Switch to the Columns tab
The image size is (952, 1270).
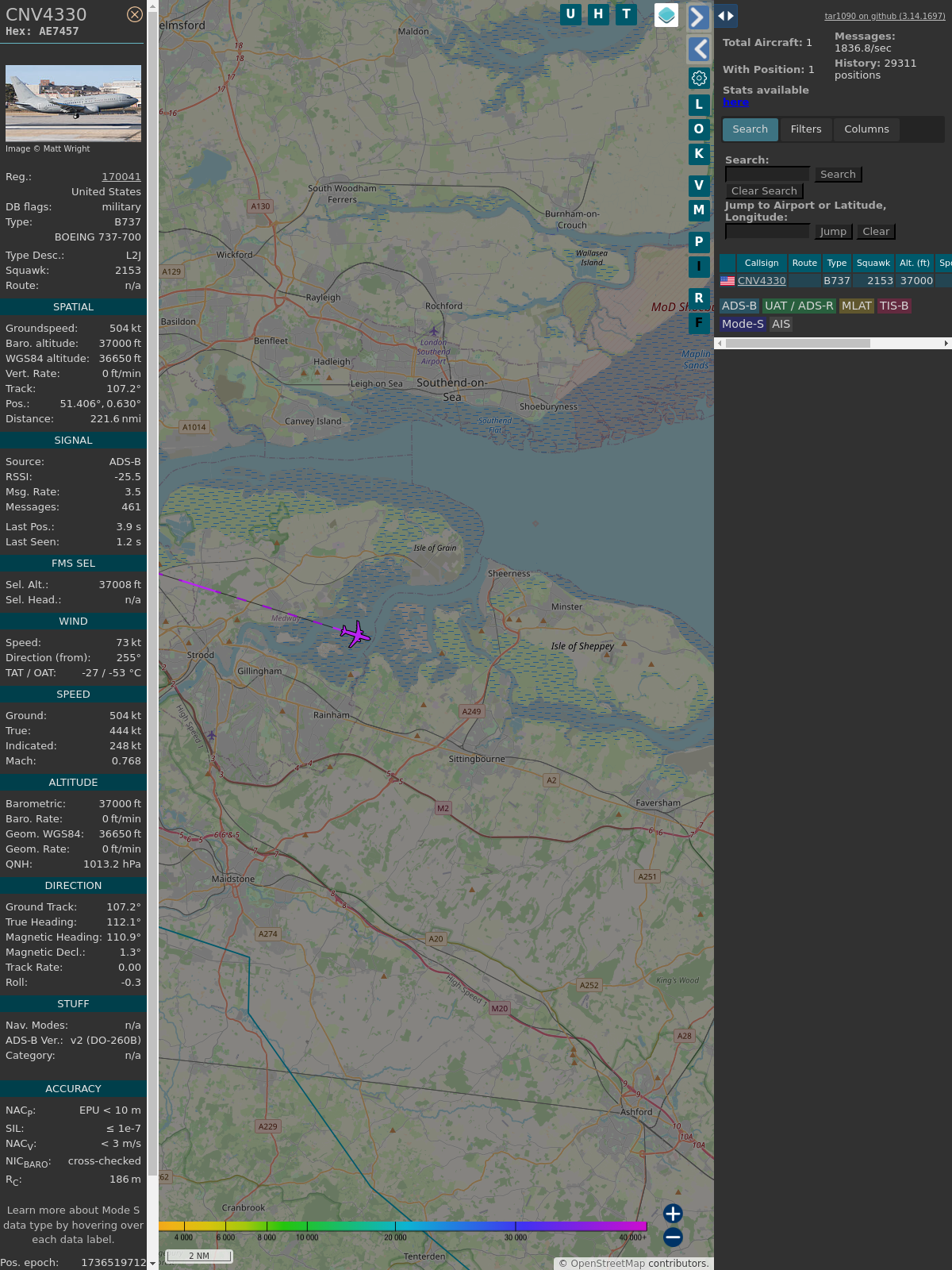tap(866, 129)
